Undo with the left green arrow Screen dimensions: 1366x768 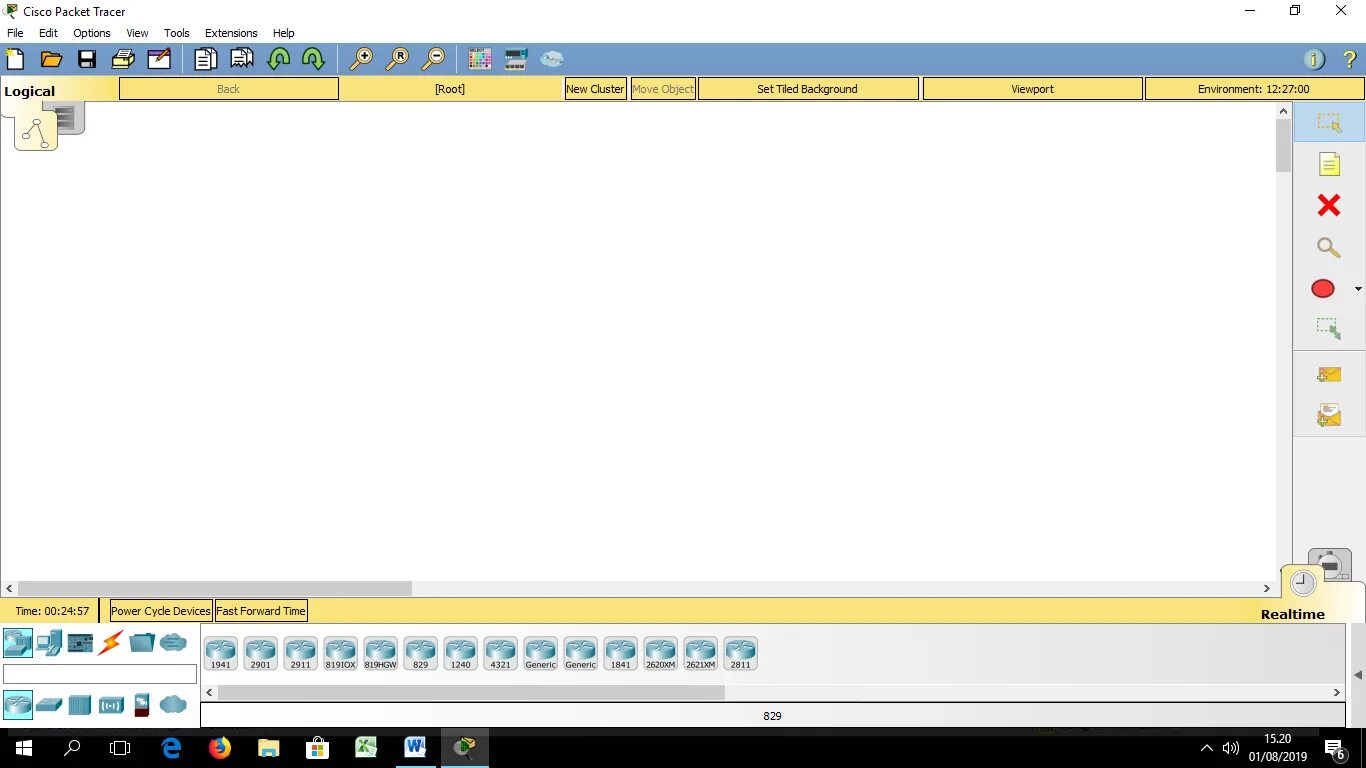pos(278,59)
